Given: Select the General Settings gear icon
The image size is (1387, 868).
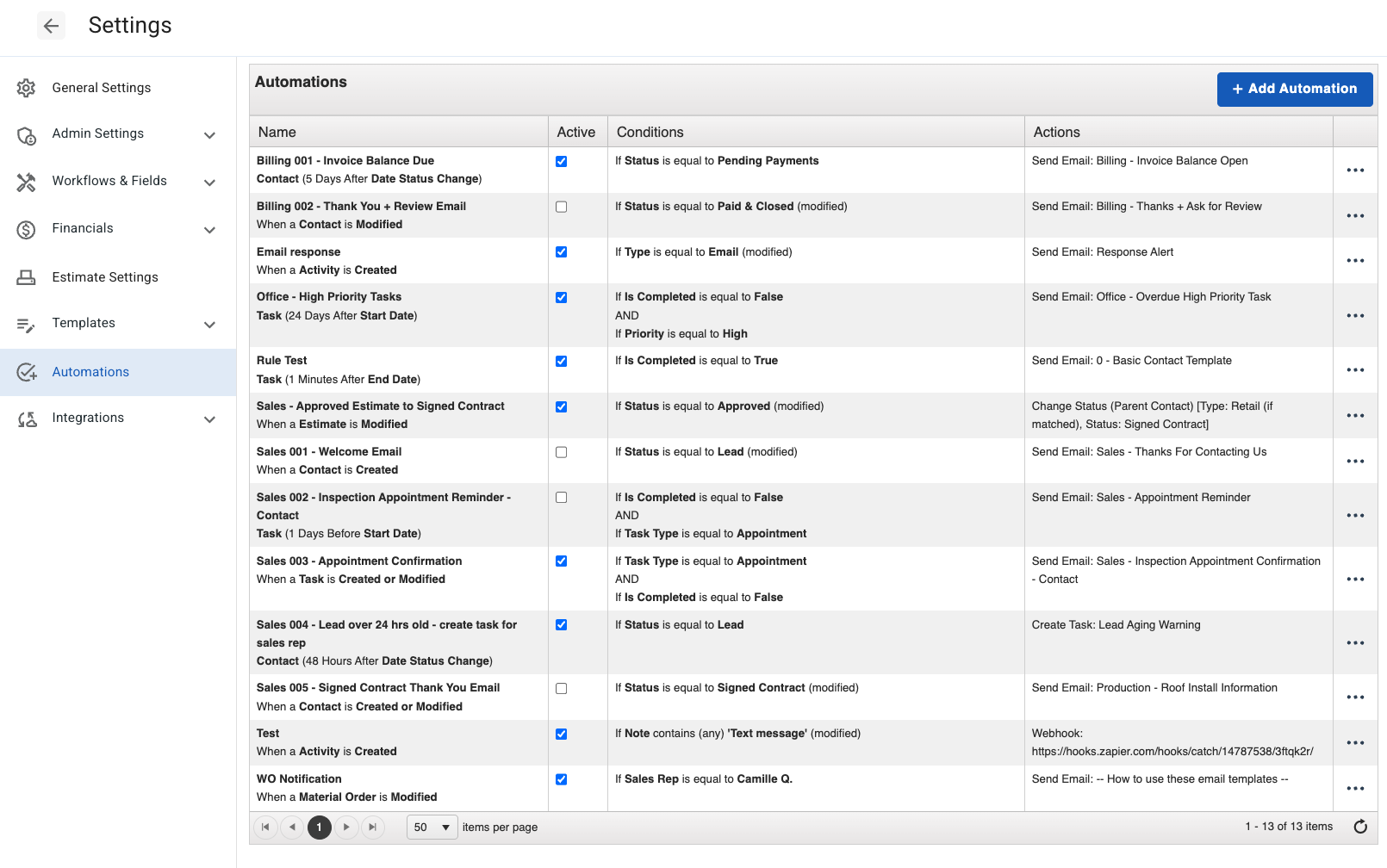Looking at the screenshot, I should [x=26, y=87].
